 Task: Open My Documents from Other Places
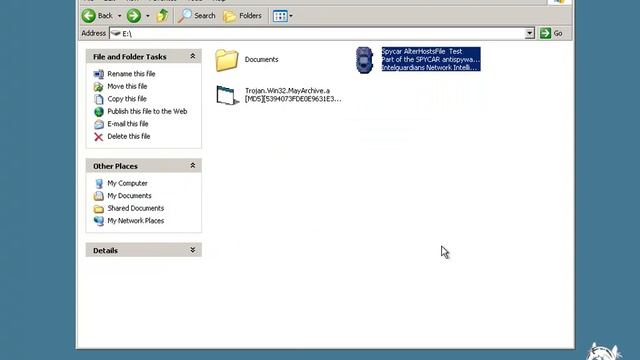(x=129, y=196)
